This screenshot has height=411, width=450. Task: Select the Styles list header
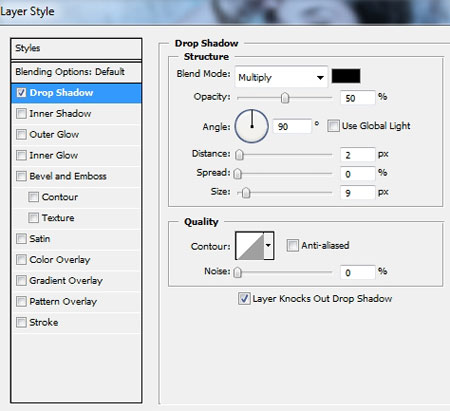pyautogui.click(x=76, y=49)
